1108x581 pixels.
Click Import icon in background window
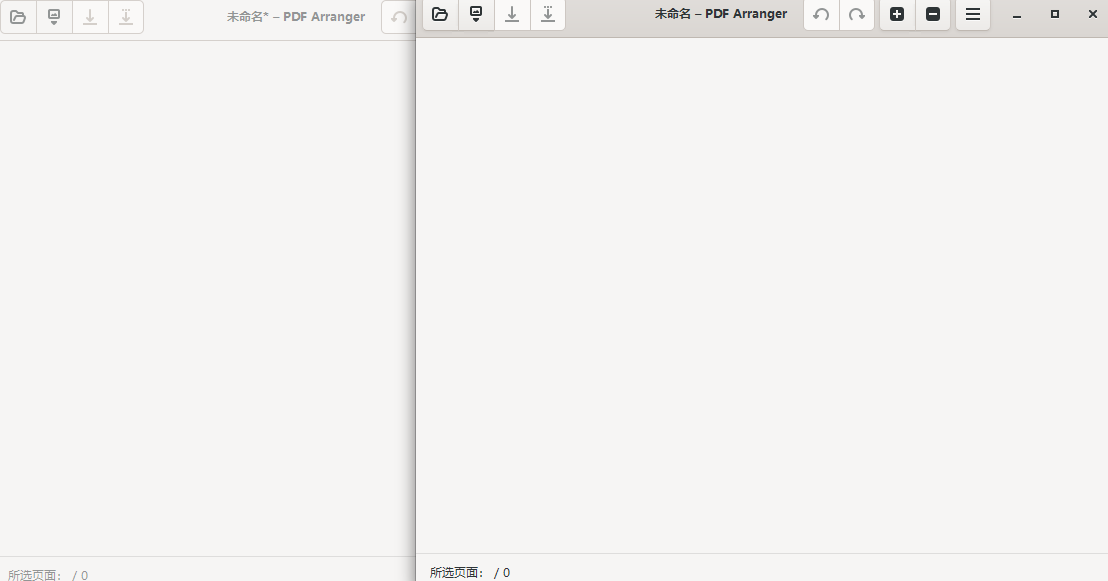point(54,17)
